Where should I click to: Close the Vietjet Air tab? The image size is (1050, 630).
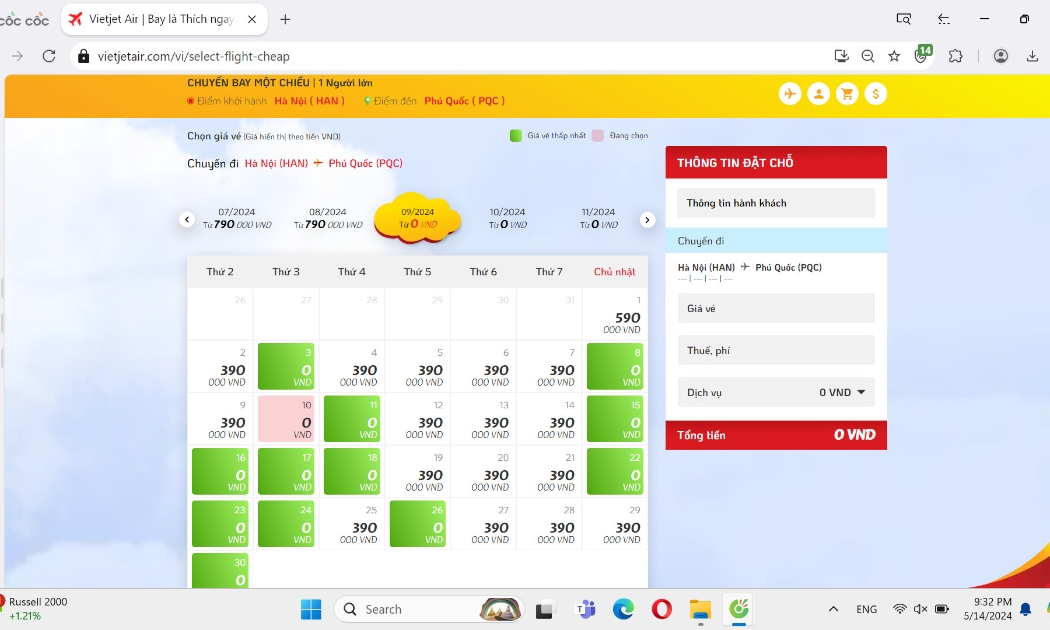pos(252,19)
